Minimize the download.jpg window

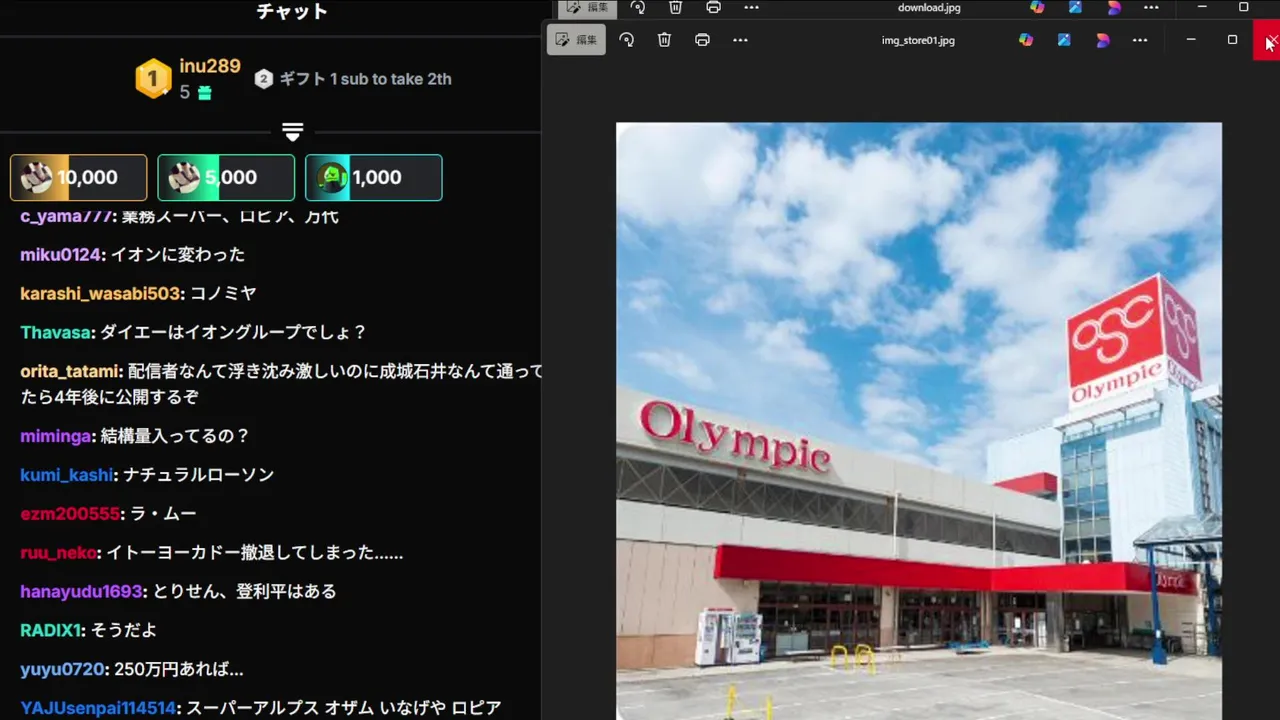1202,7
